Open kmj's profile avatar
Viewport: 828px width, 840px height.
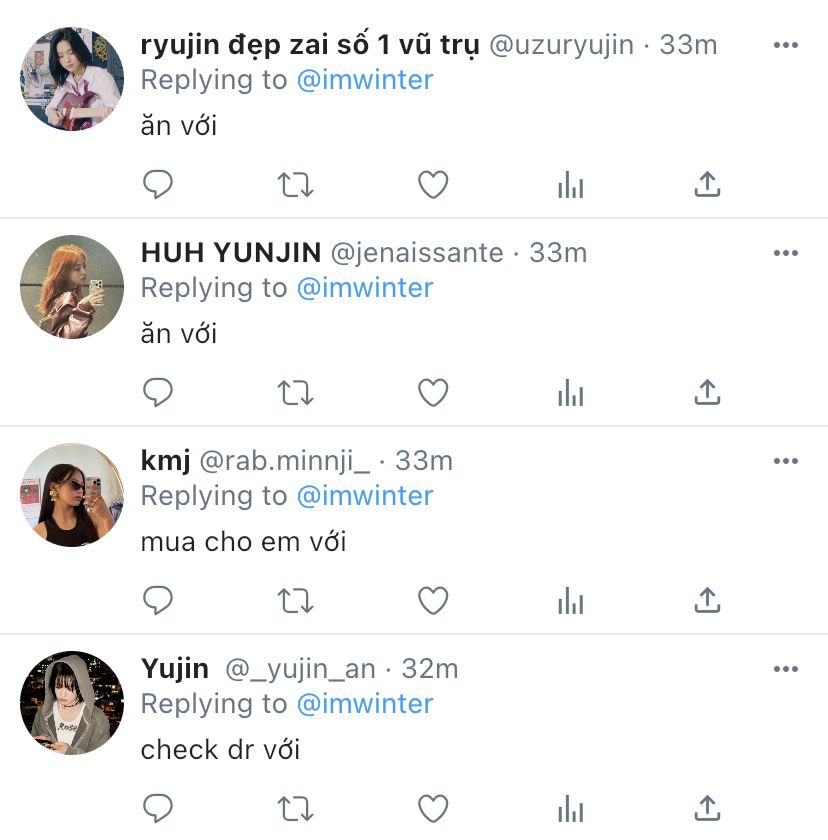click(x=72, y=494)
